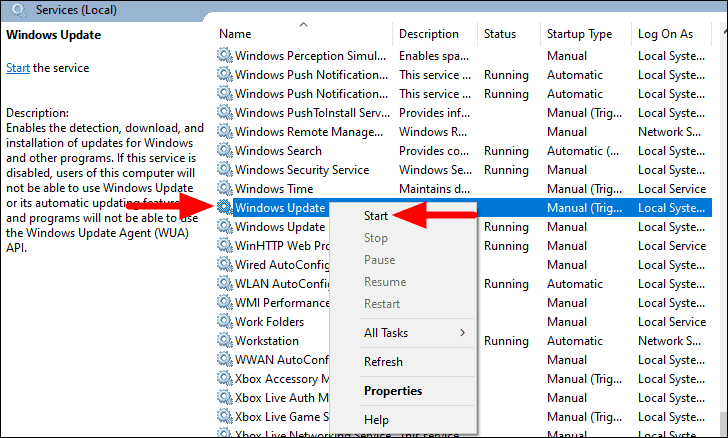Sort by the Startup Type column header
Image resolution: width=728 pixels, height=438 pixels.
[579, 34]
